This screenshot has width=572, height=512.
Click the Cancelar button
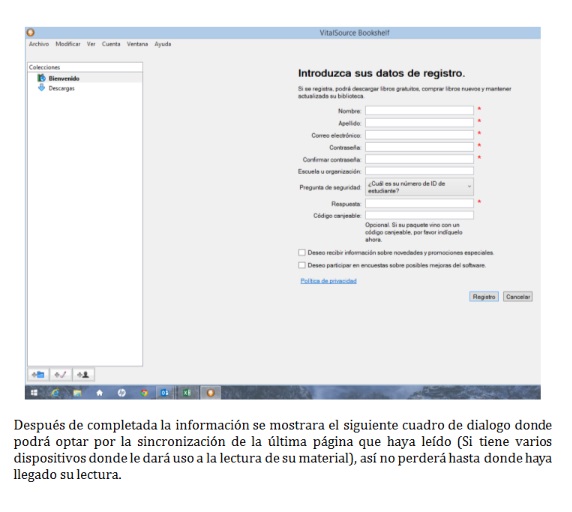pyautogui.click(x=518, y=296)
